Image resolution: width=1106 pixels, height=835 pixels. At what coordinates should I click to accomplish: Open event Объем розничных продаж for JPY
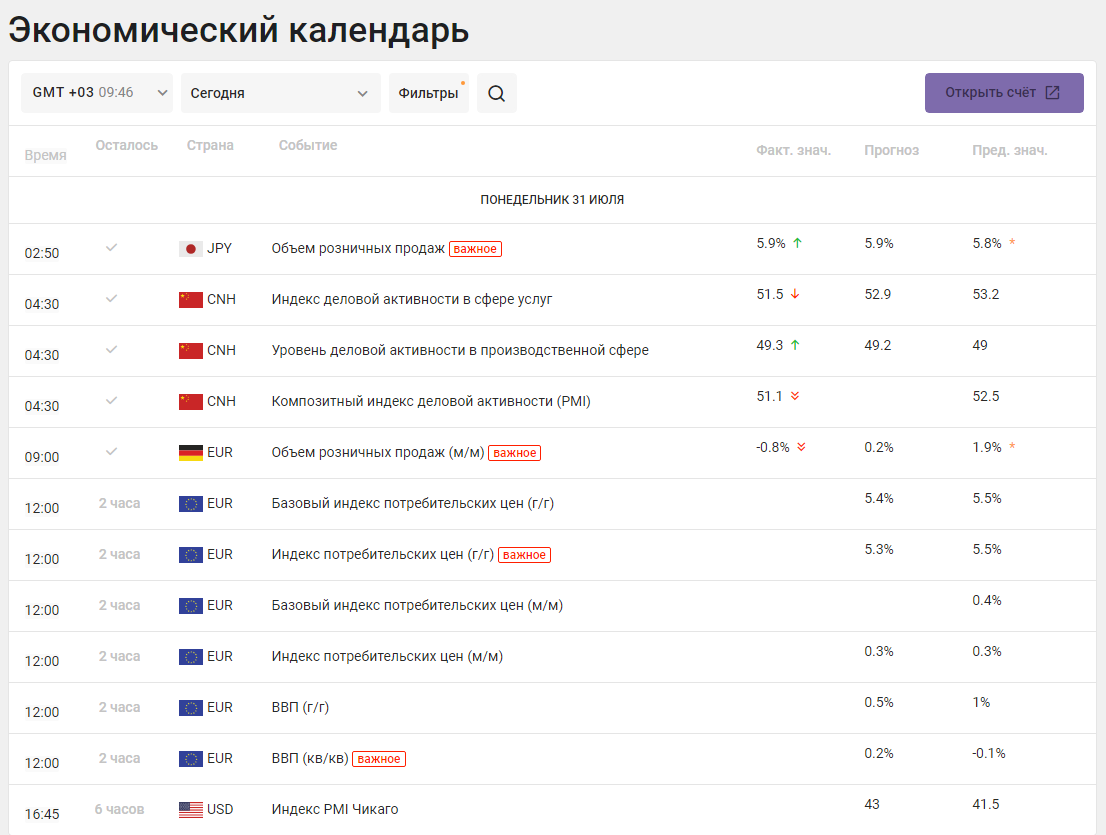coord(358,248)
